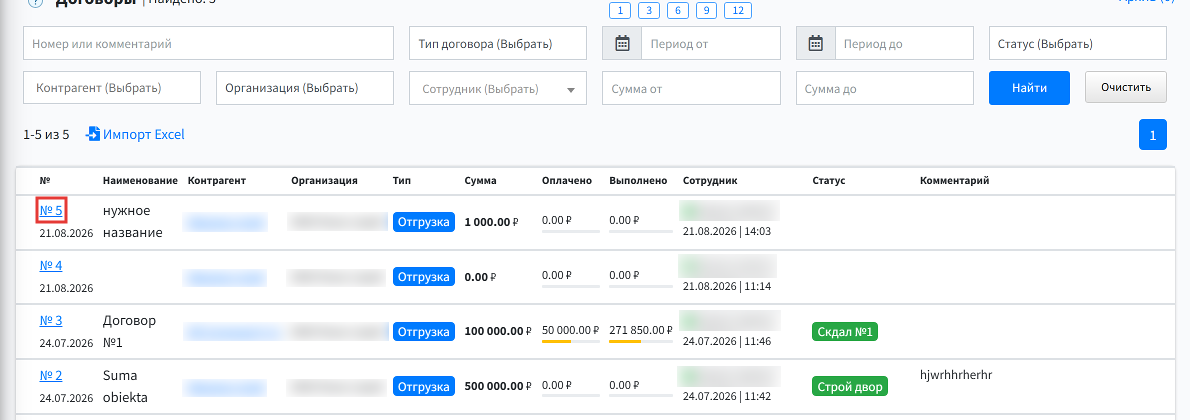
Task: Focus the Сумма до field
Action: tap(885, 88)
